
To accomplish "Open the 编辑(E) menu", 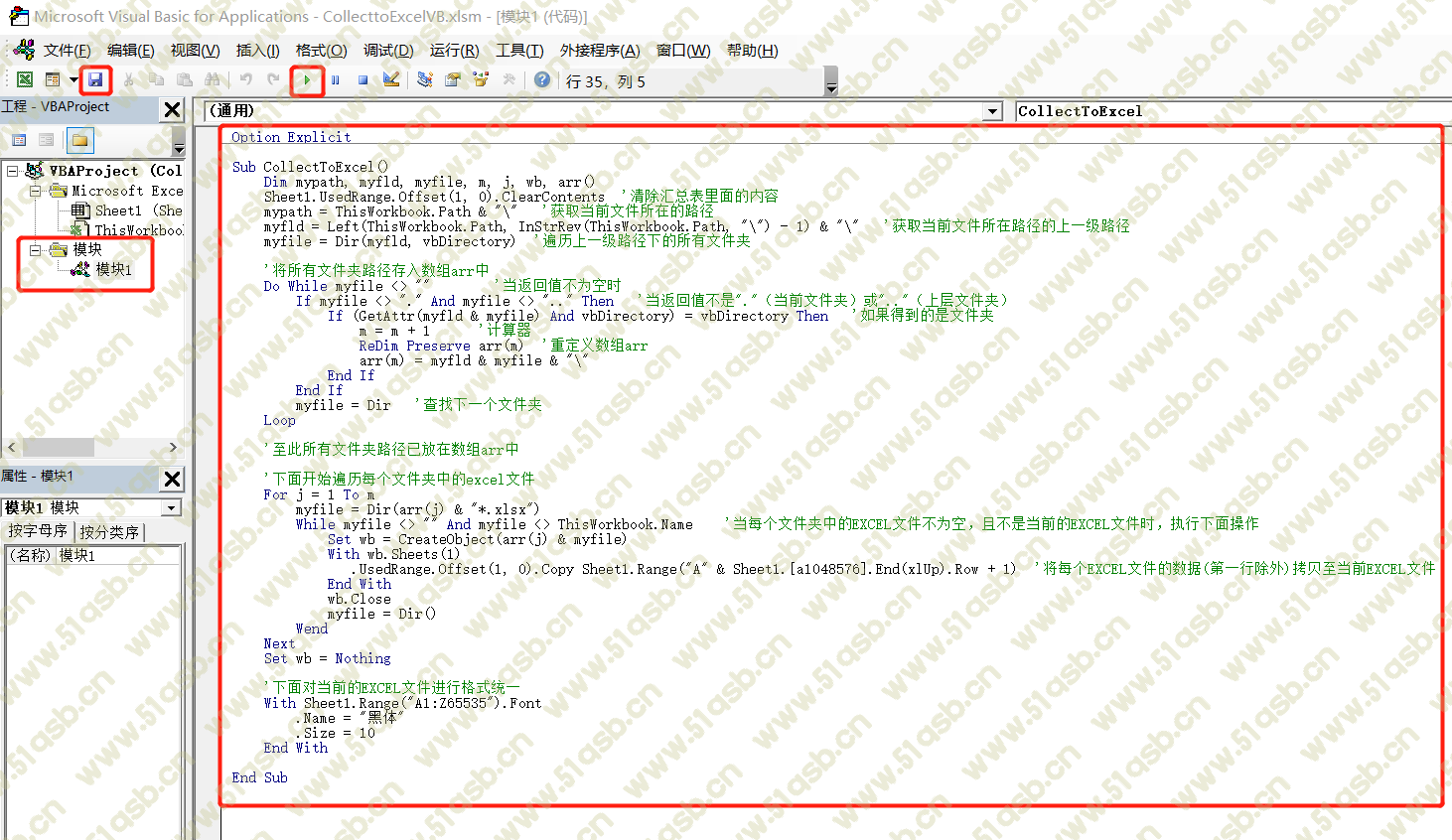I will click(x=130, y=51).
